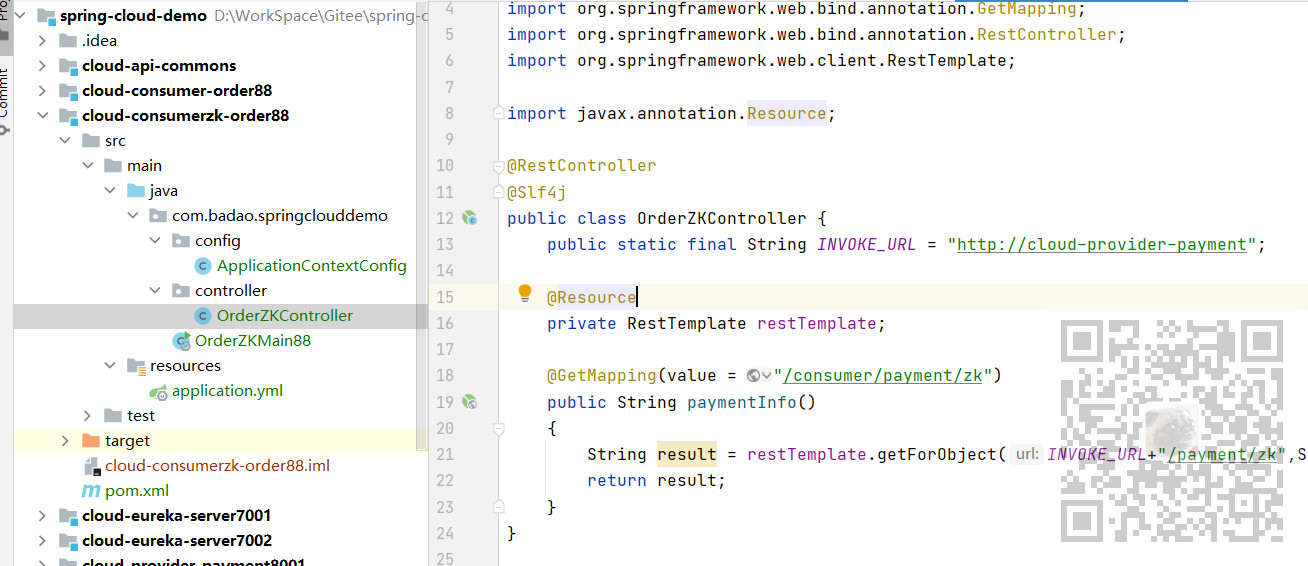Screen dimensions: 1308x566
Task: Click the http://cloud-provider-payment URL string
Action: (1102, 244)
